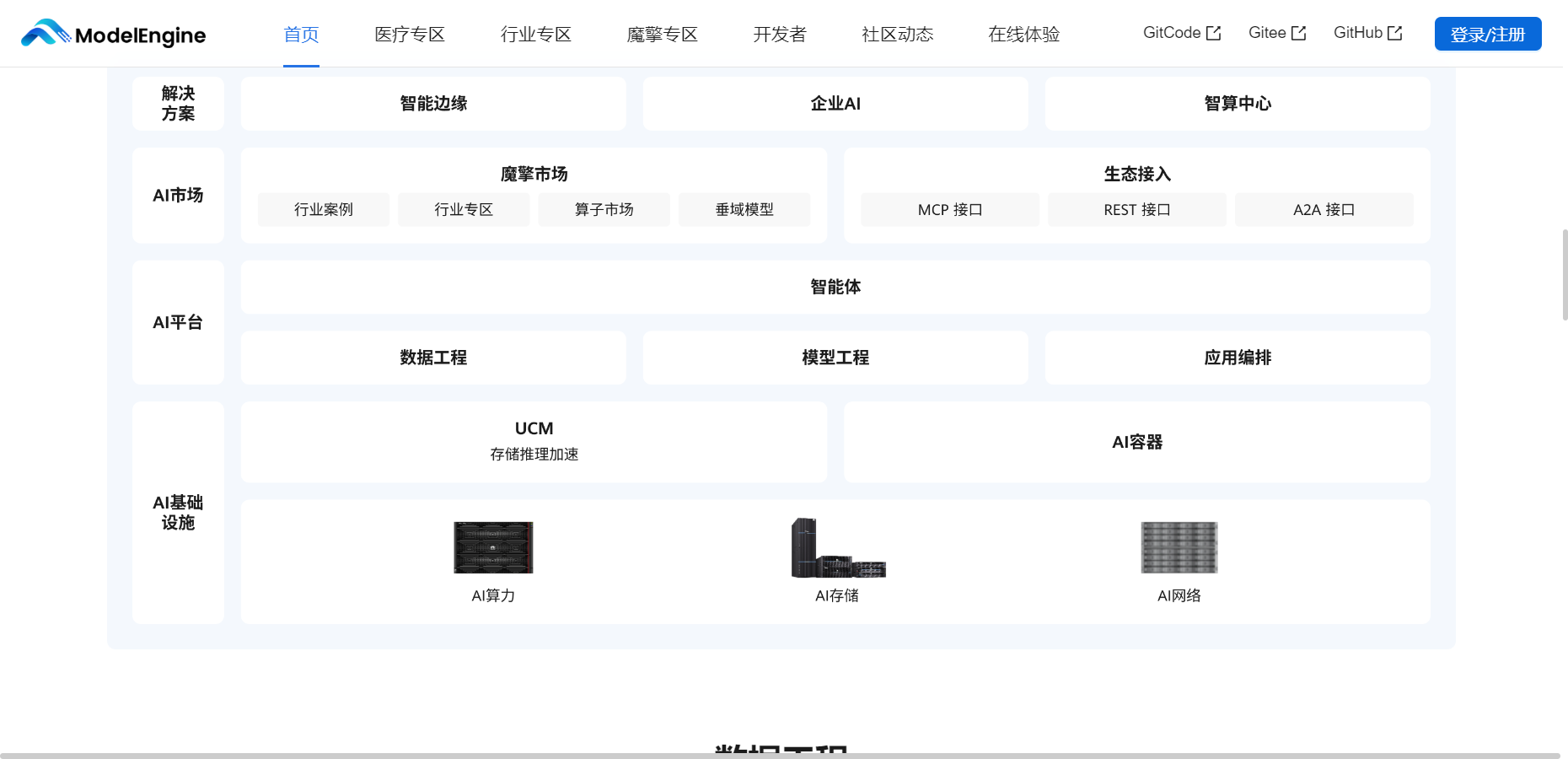Click the 登录/注册 button
Screen dimensions: 1568x759
tap(1488, 33)
